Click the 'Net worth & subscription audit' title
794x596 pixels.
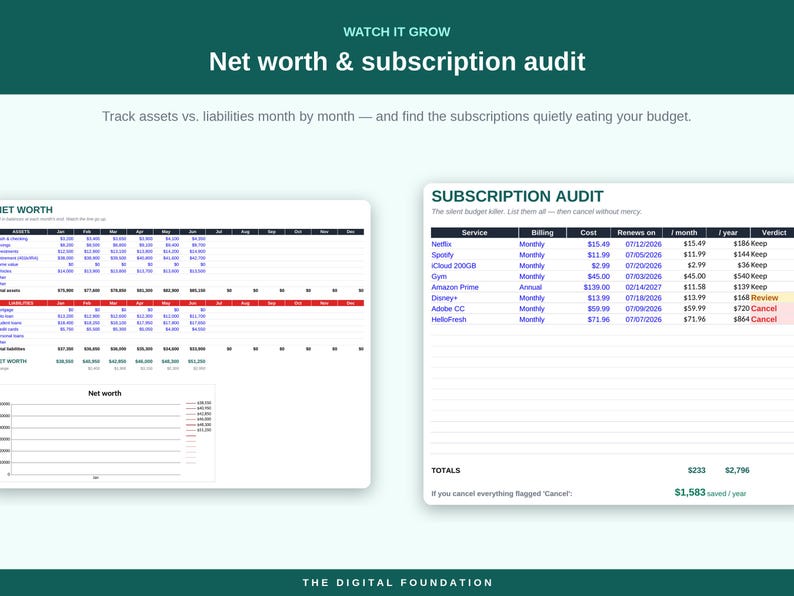[397, 62]
